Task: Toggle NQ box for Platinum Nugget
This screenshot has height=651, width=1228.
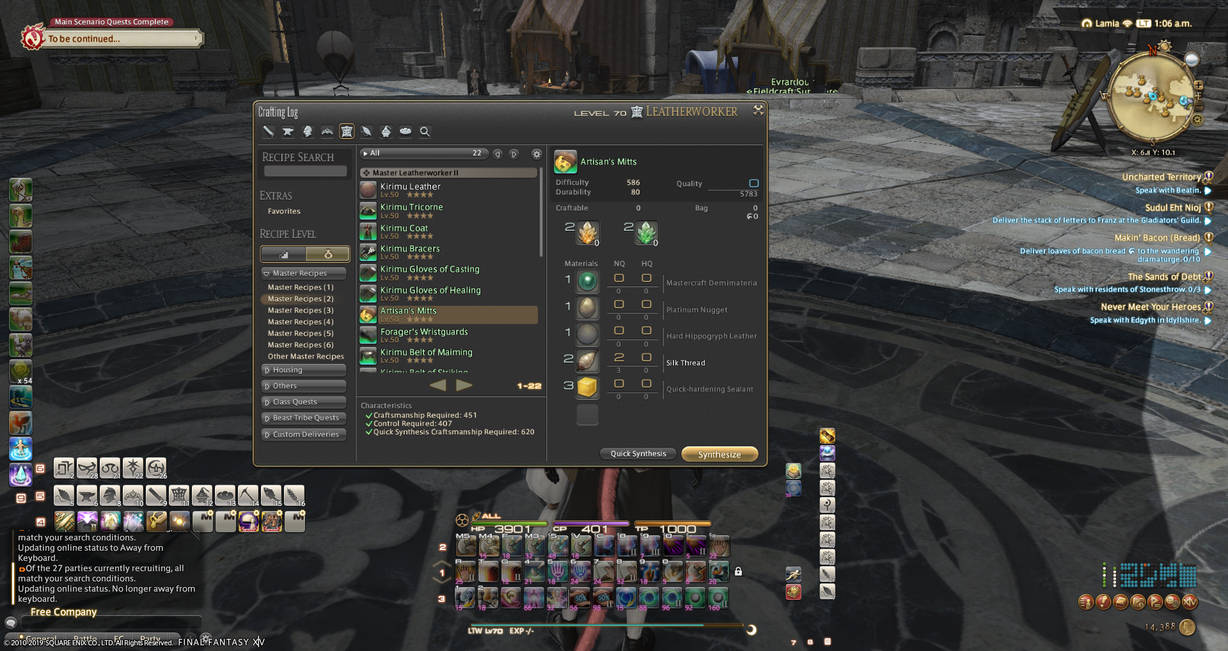Action: pos(619,304)
